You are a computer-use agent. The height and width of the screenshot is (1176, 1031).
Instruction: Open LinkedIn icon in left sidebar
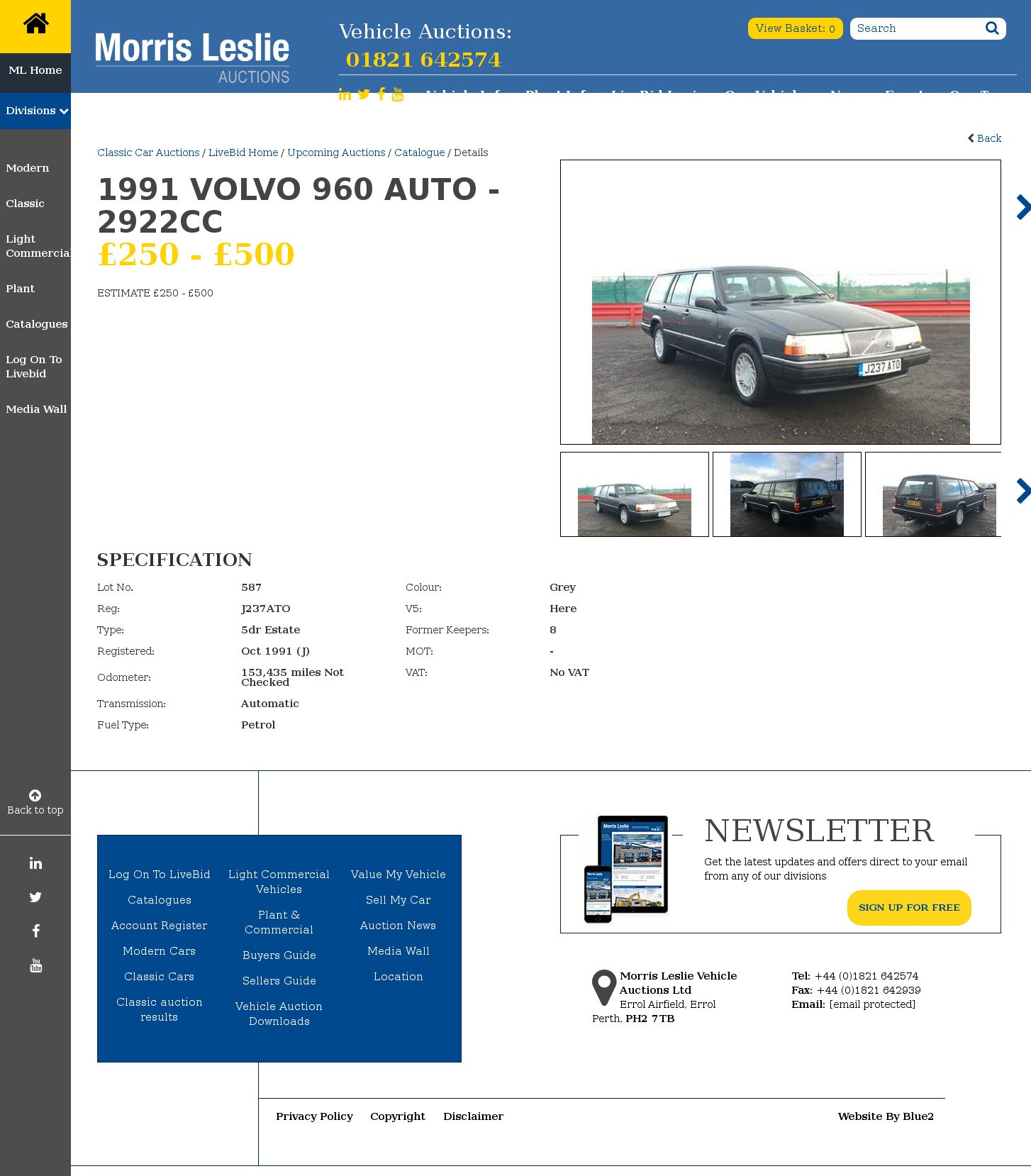point(35,863)
